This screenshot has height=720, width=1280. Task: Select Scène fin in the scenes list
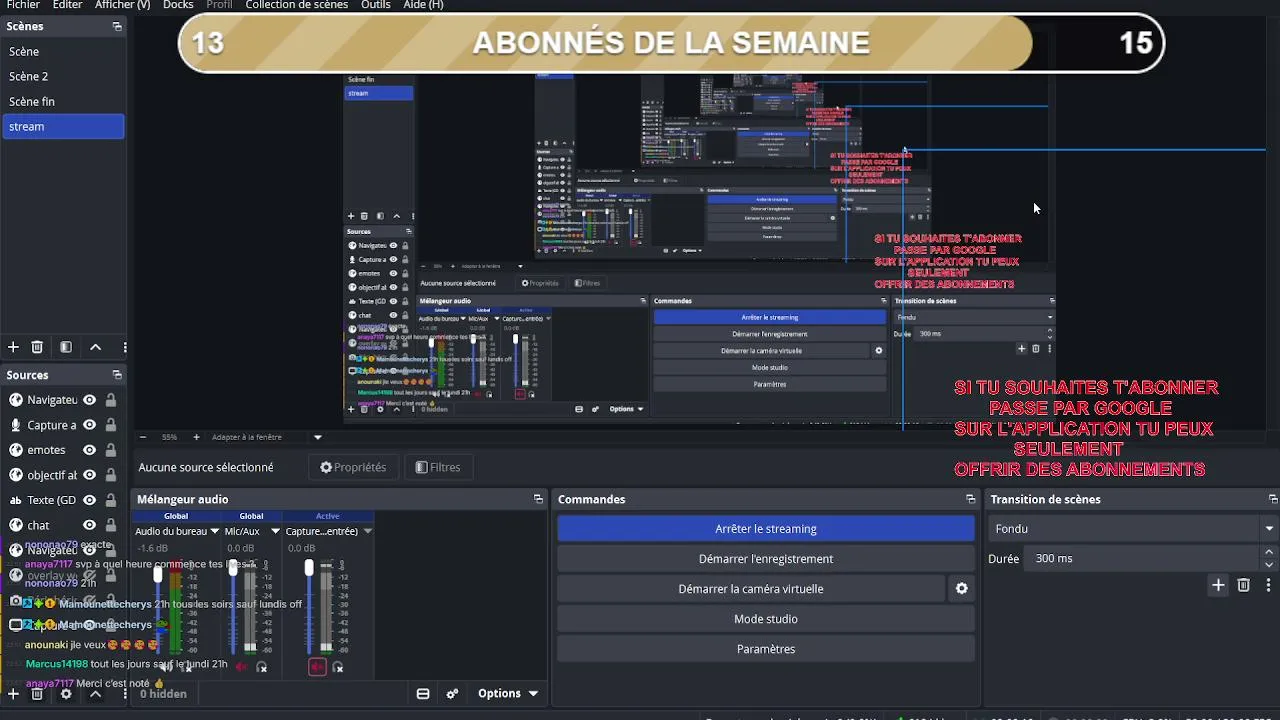coord(63,101)
